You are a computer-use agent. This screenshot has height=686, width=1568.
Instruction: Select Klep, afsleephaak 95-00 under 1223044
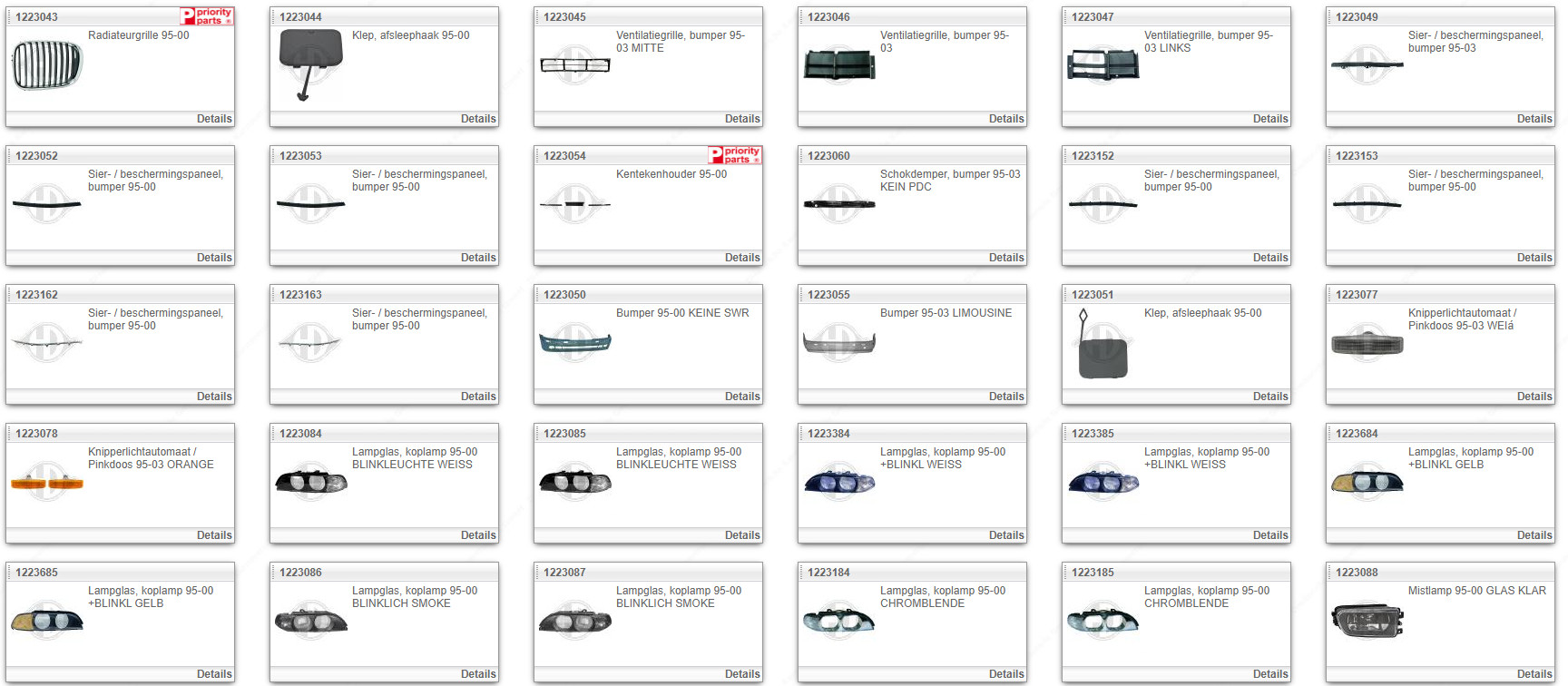[x=411, y=35]
